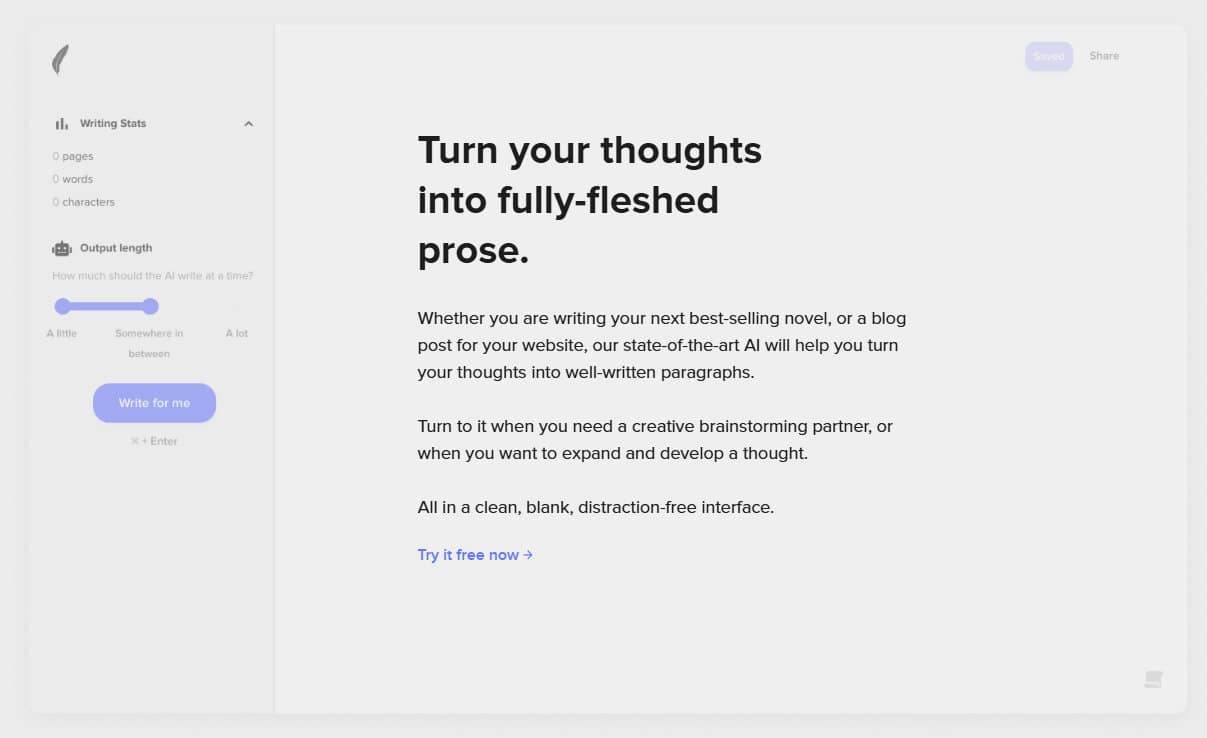Choose Somewhere in between output length
1207x738 pixels.
click(x=149, y=342)
